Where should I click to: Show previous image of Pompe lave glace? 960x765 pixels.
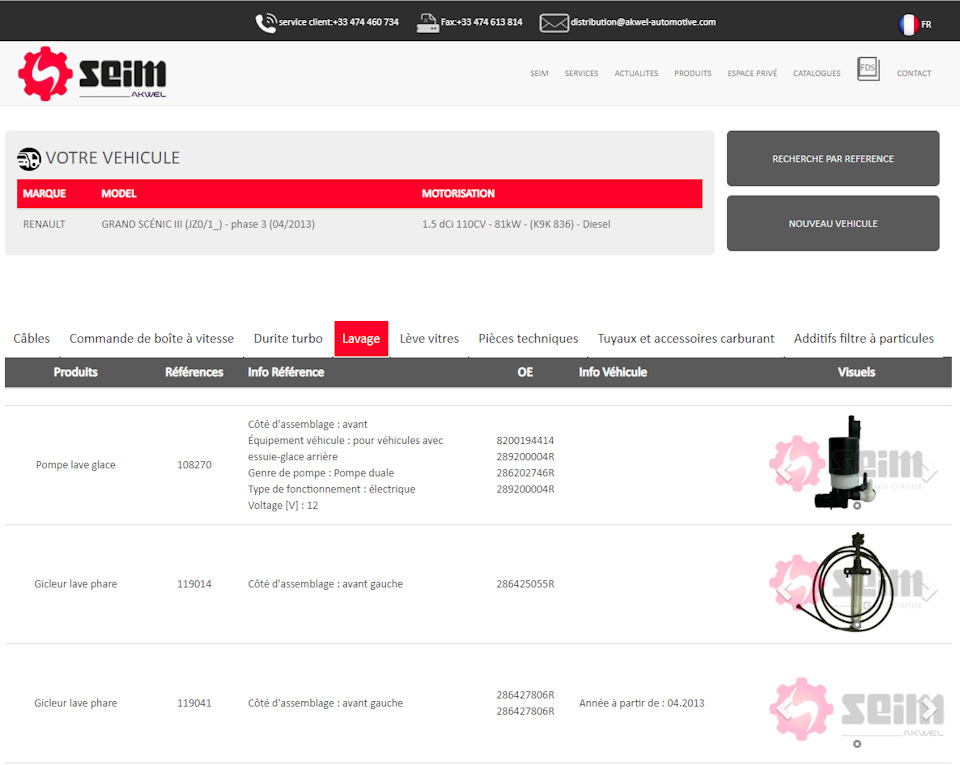point(784,471)
